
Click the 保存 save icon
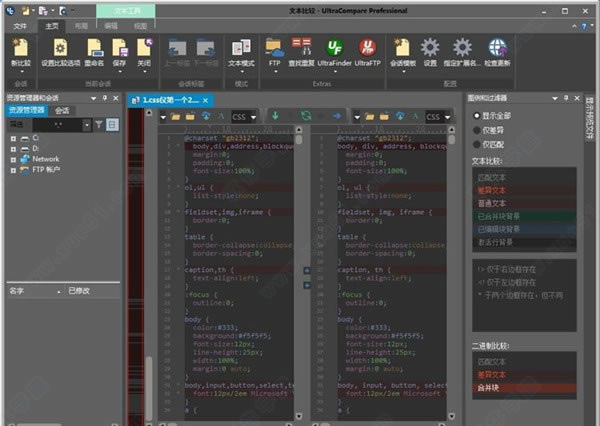[119, 47]
